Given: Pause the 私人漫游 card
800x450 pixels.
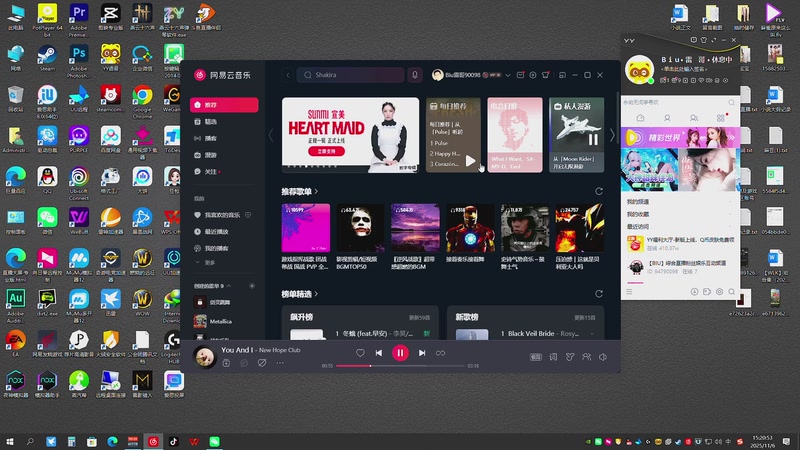Looking at the screenshot, I should click(593, 139).
